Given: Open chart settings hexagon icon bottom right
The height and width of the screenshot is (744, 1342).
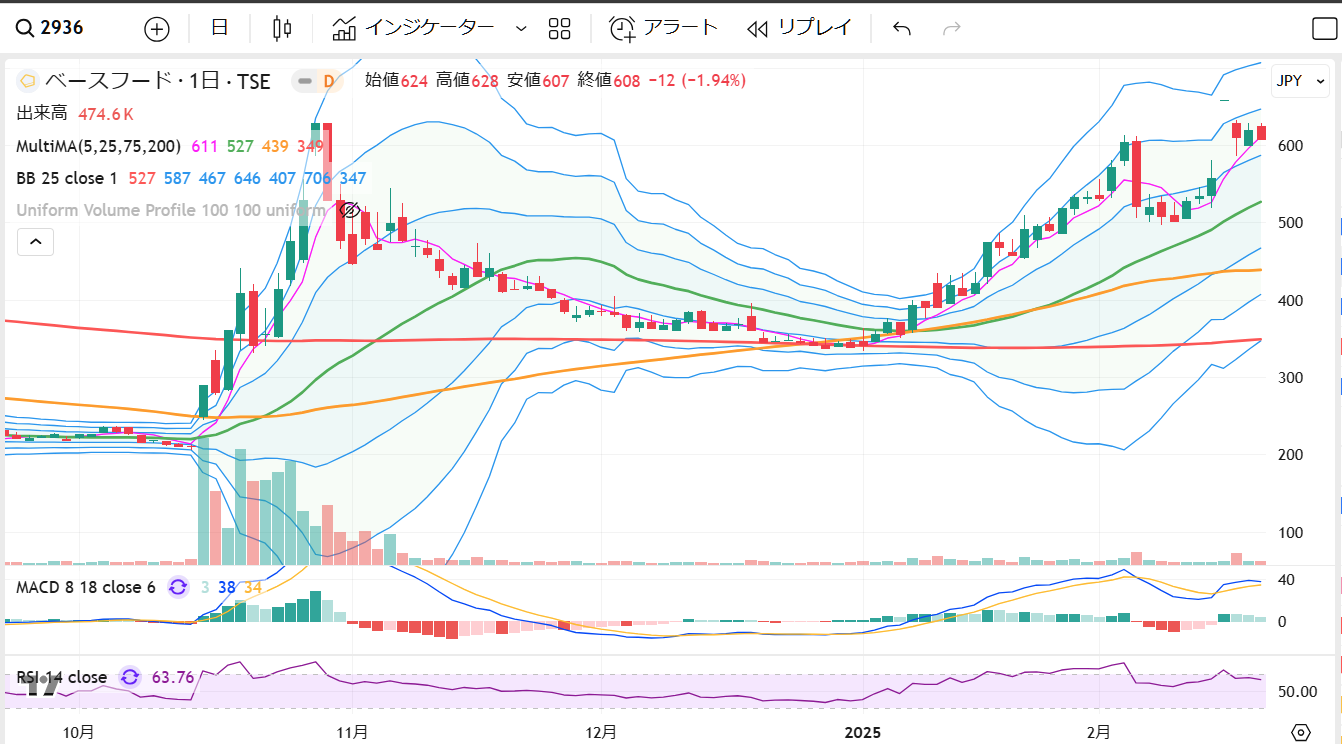Looking at the screenshot, I should [x=1300, y=732].
